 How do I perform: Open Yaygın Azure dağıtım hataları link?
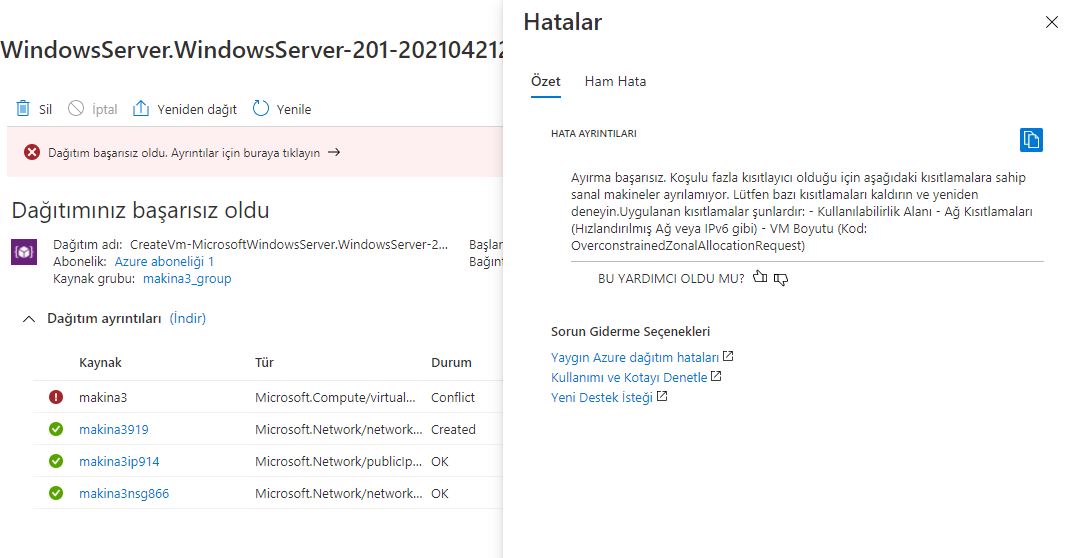635,357
